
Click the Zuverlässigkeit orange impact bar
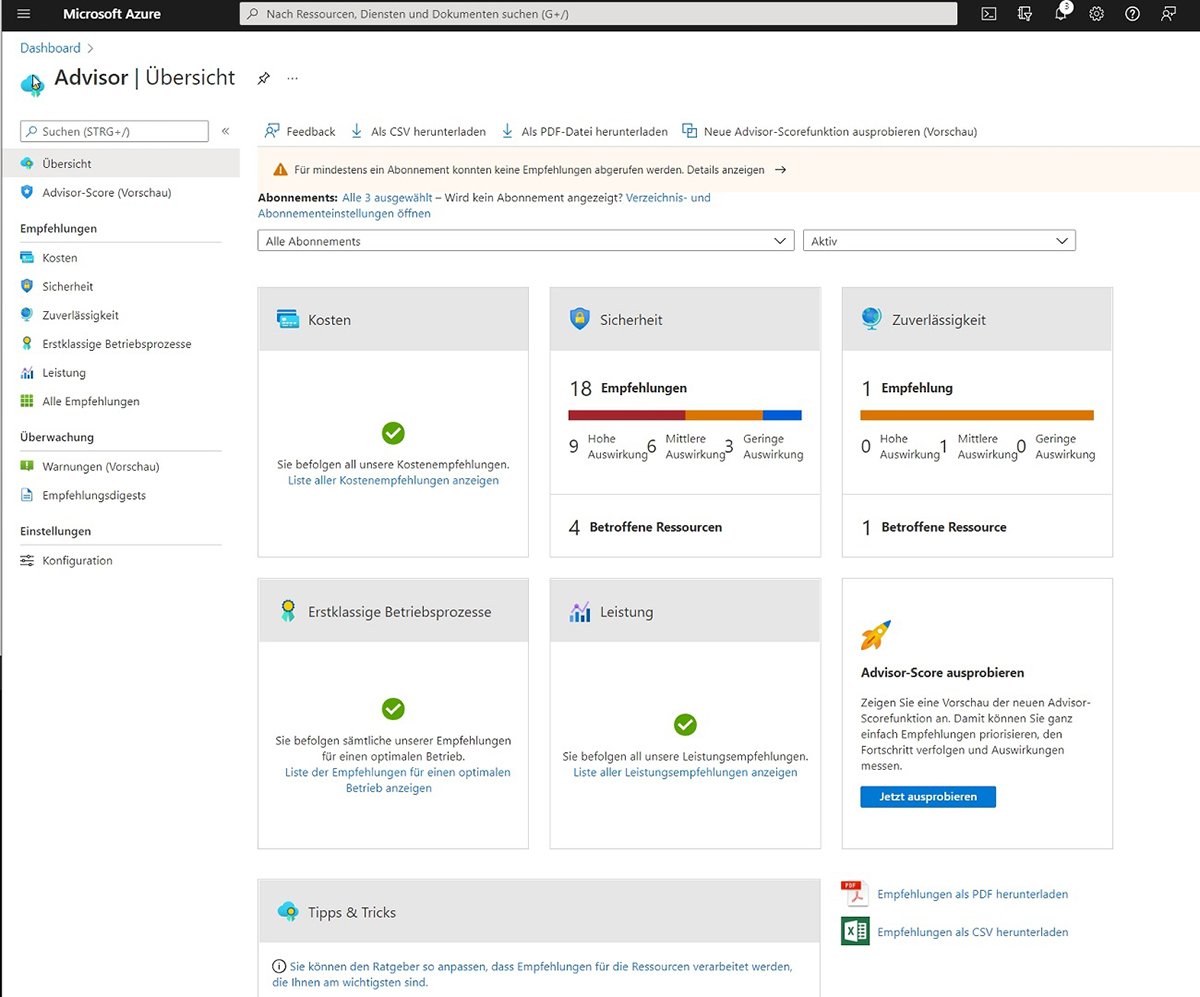(x=977, y=414)
